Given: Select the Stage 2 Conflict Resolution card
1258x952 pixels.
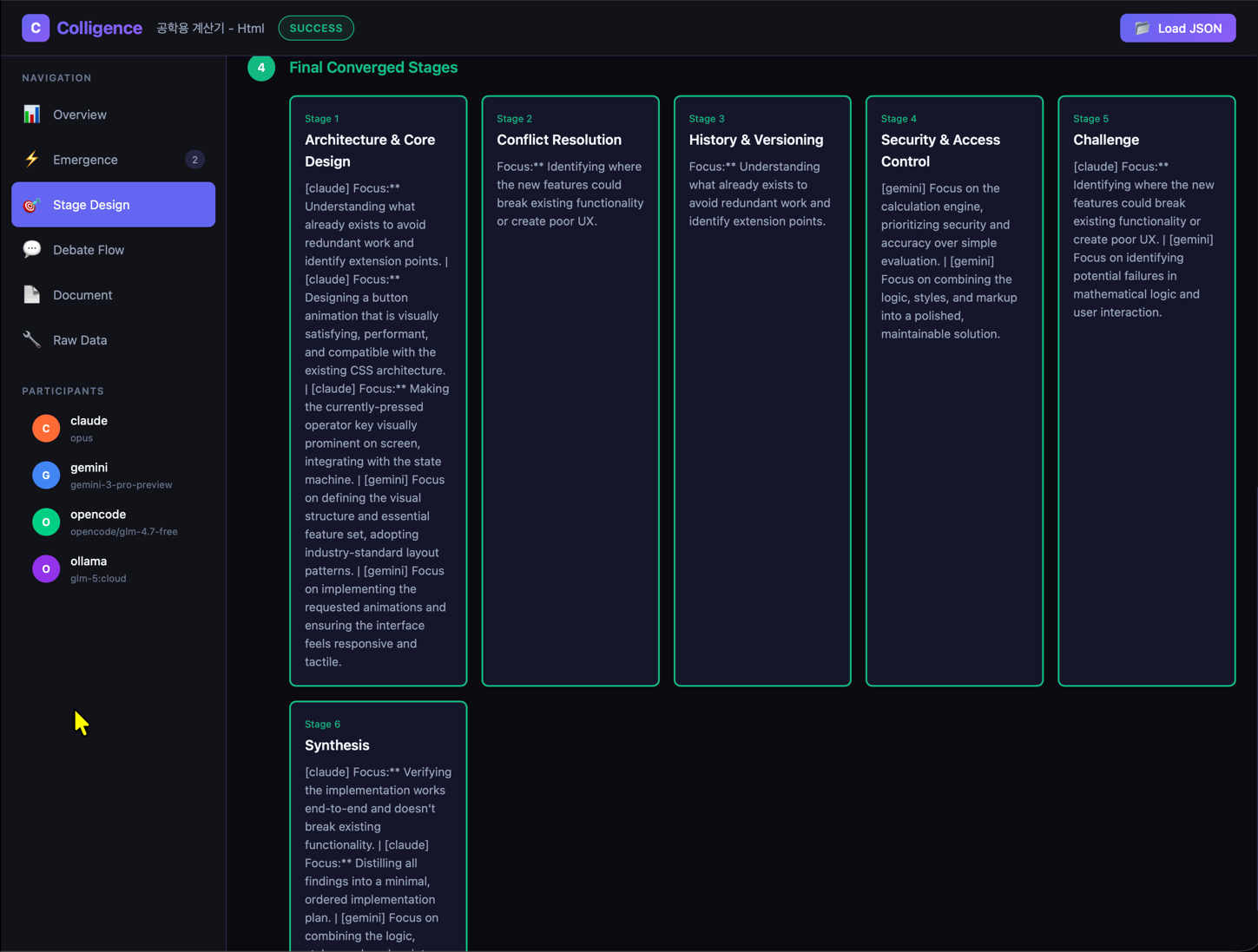Looking at the screenshot, I should [570, 391].
